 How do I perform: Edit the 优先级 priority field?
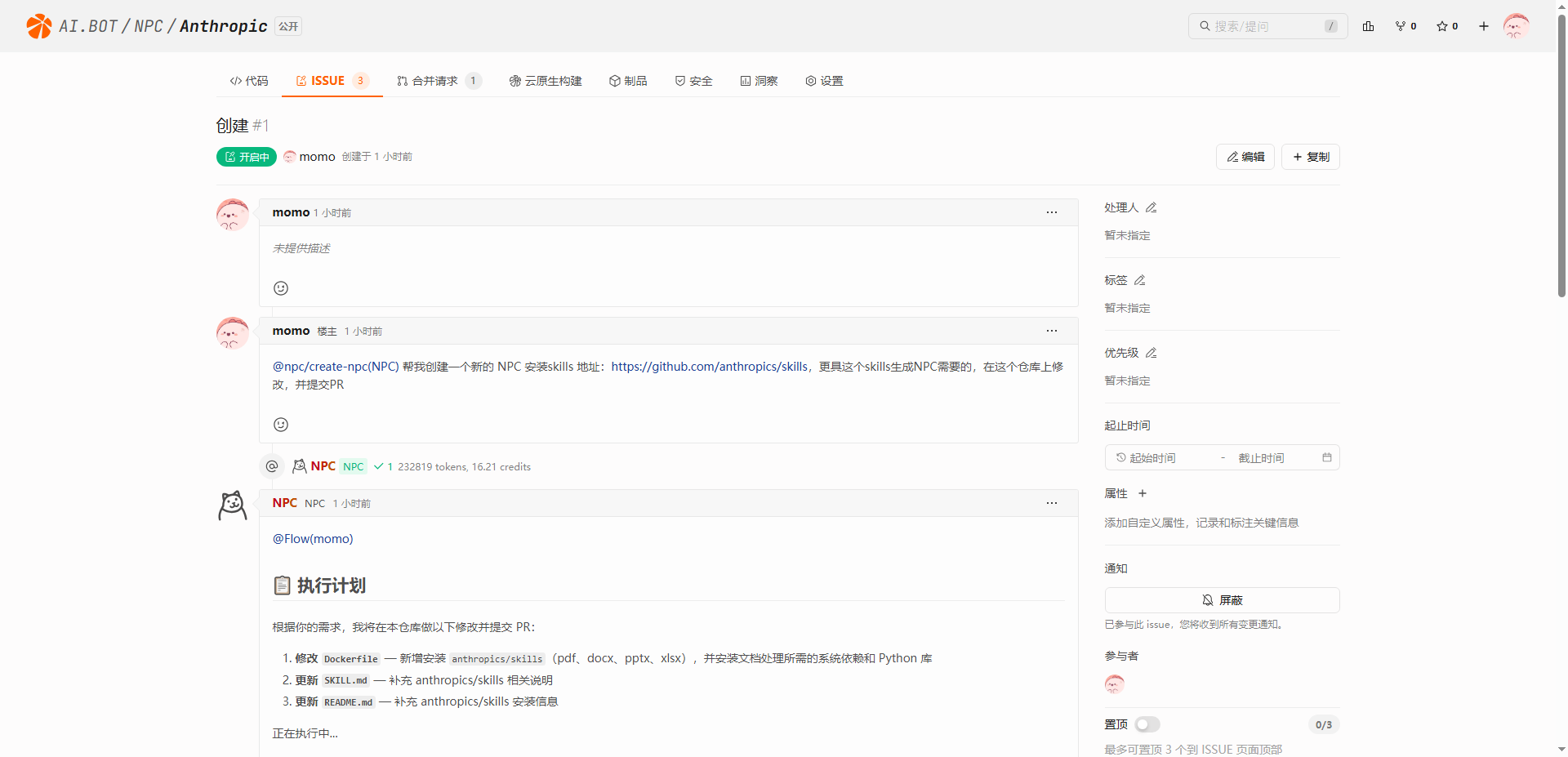tap(1151, 353)
